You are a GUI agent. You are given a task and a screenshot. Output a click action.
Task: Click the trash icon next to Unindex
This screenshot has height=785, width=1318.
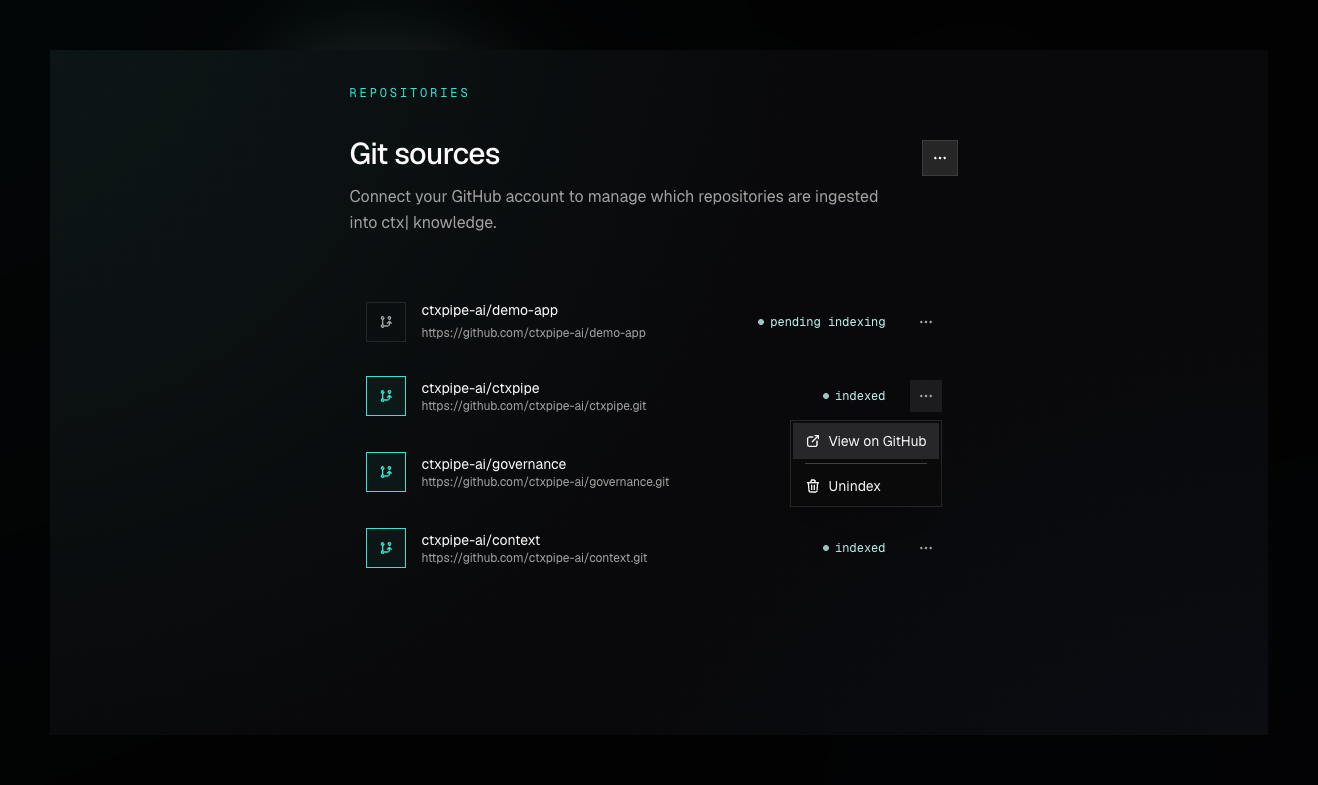point(813,486)
